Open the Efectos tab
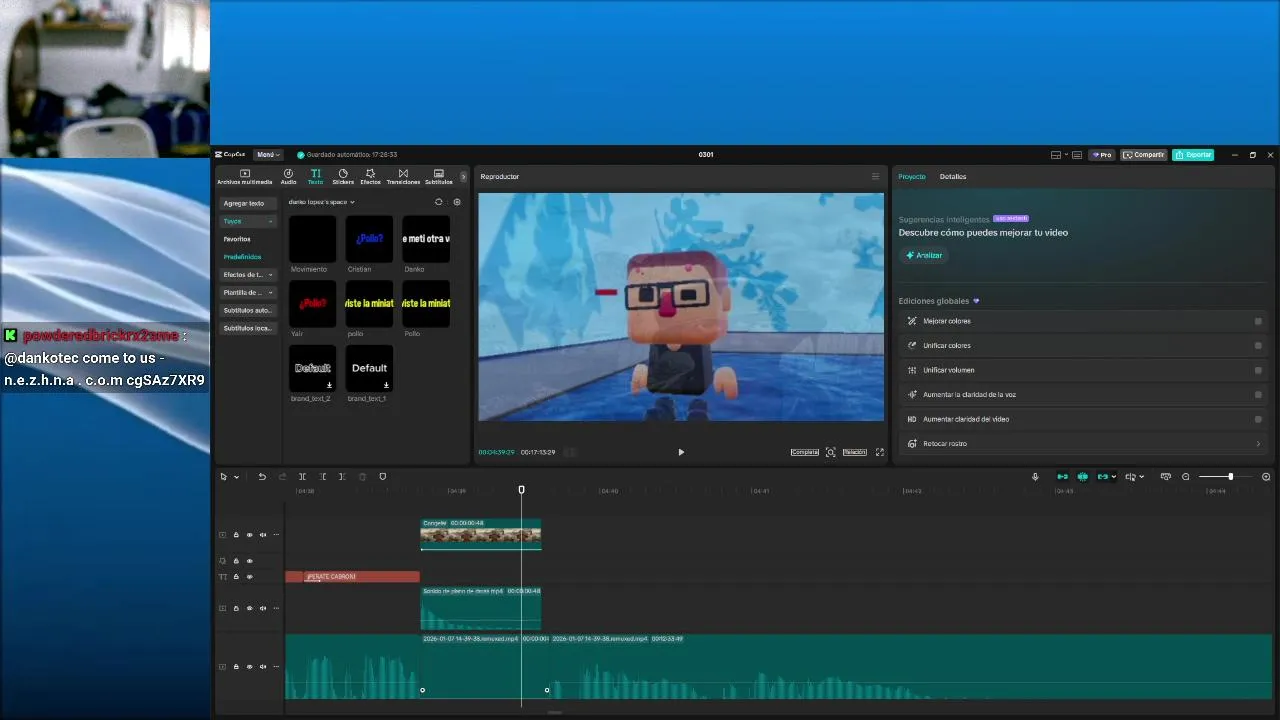Viewport: 1280px width, 720px height. (370, 177)
